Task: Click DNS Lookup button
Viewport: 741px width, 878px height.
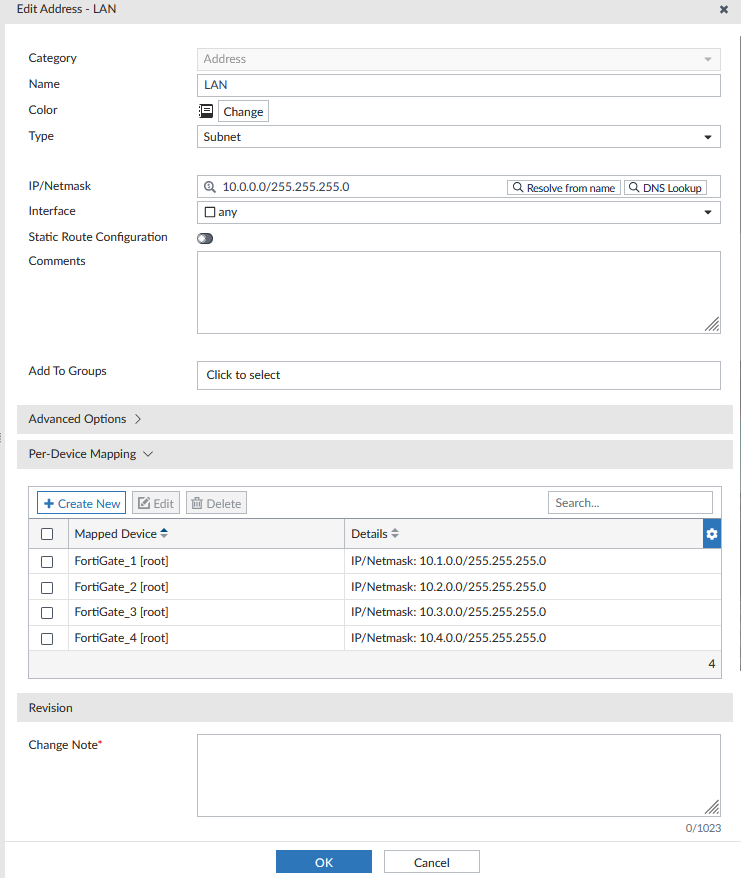Action: coord(665,187)
